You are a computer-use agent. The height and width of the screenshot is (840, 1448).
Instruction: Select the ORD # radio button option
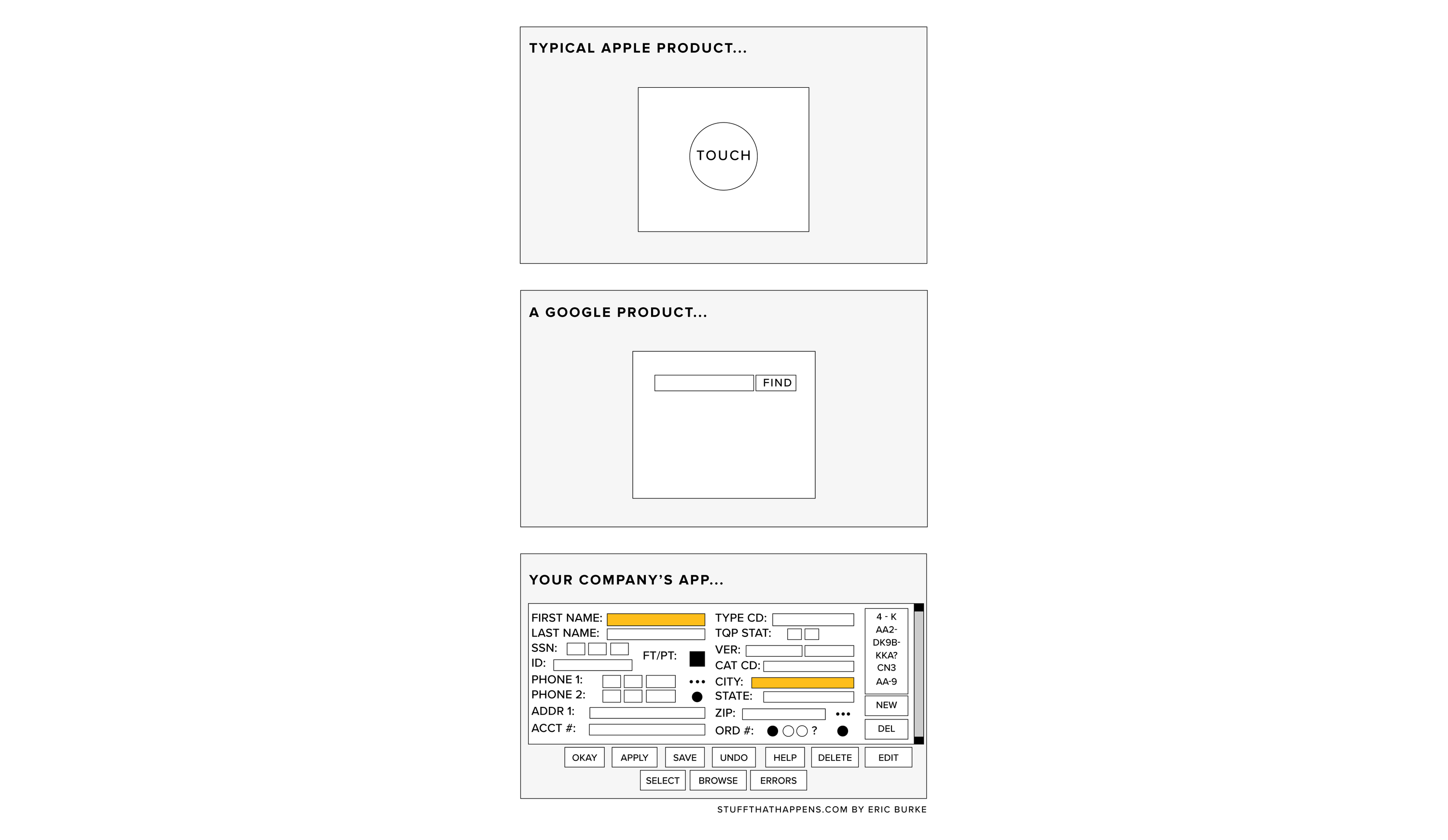click(771, 731)
